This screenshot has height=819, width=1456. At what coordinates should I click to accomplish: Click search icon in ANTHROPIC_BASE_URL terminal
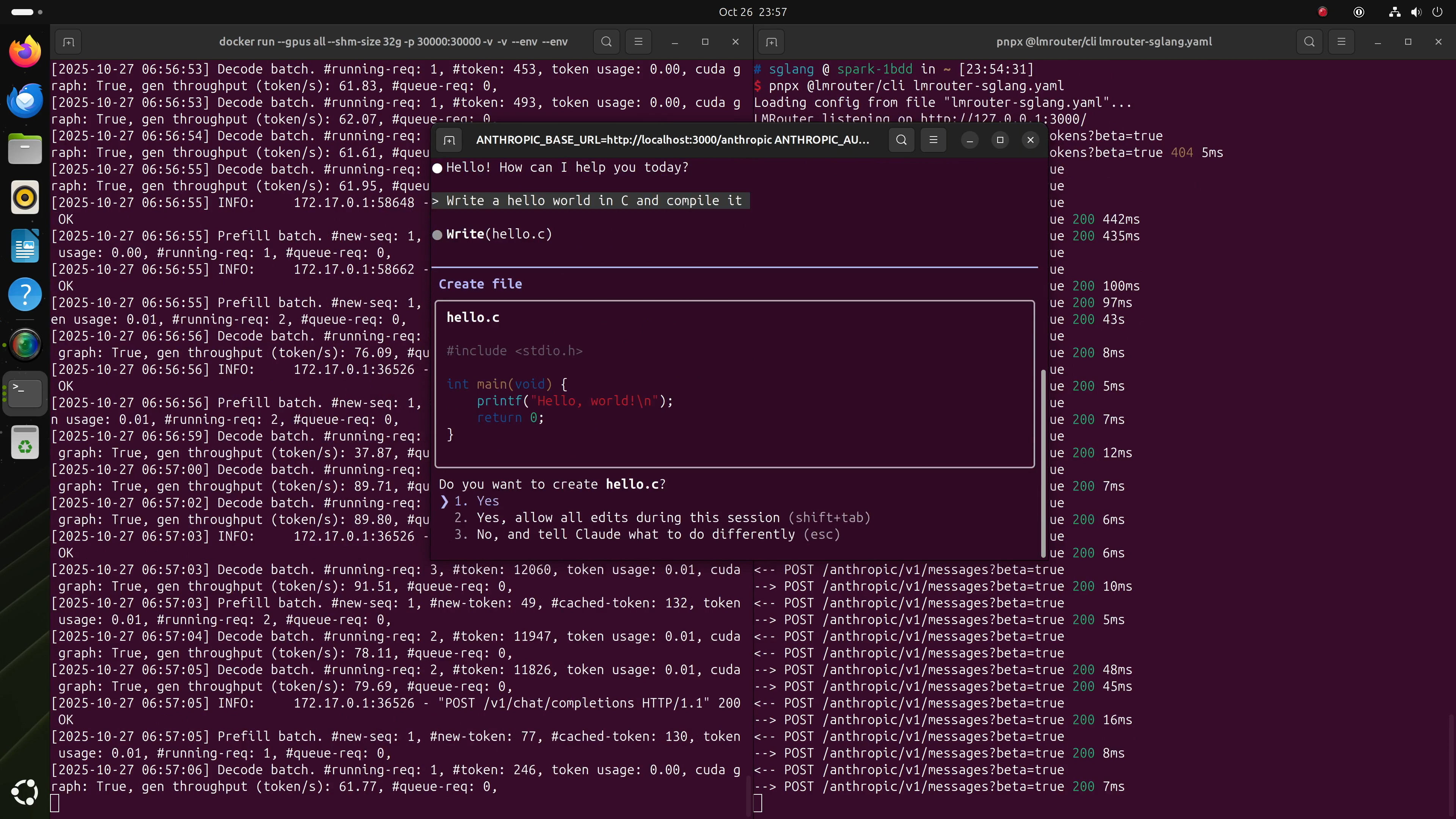pyautogui.click(x=902, y=140)
